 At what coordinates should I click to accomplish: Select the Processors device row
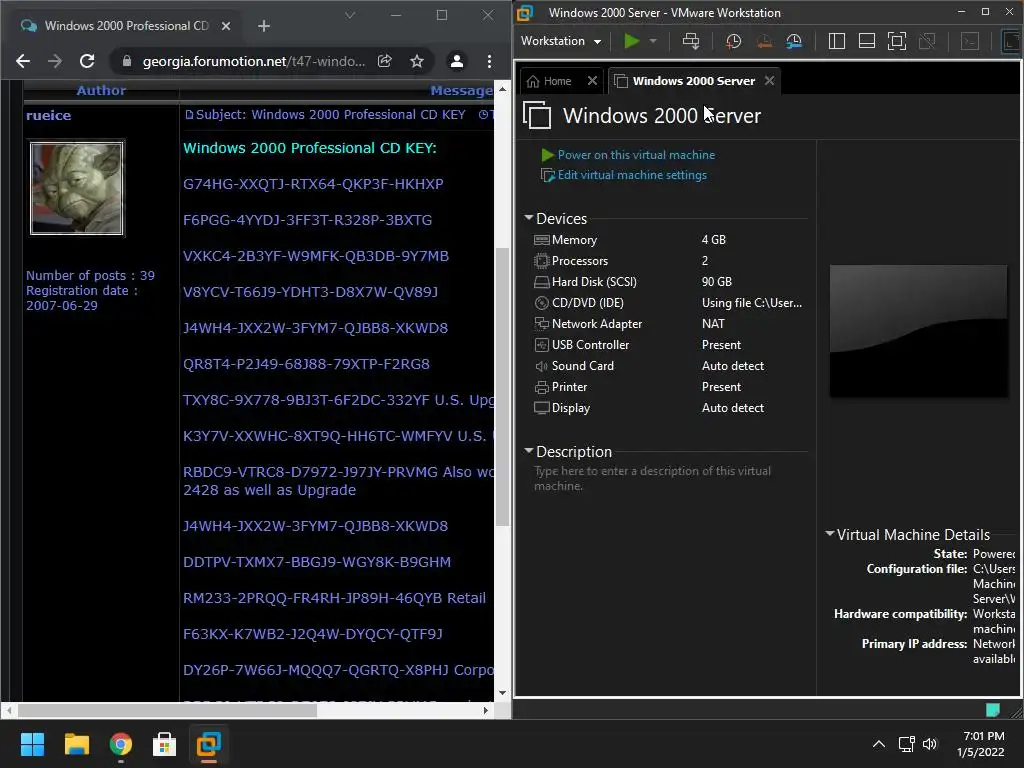(x=669, y=261)
